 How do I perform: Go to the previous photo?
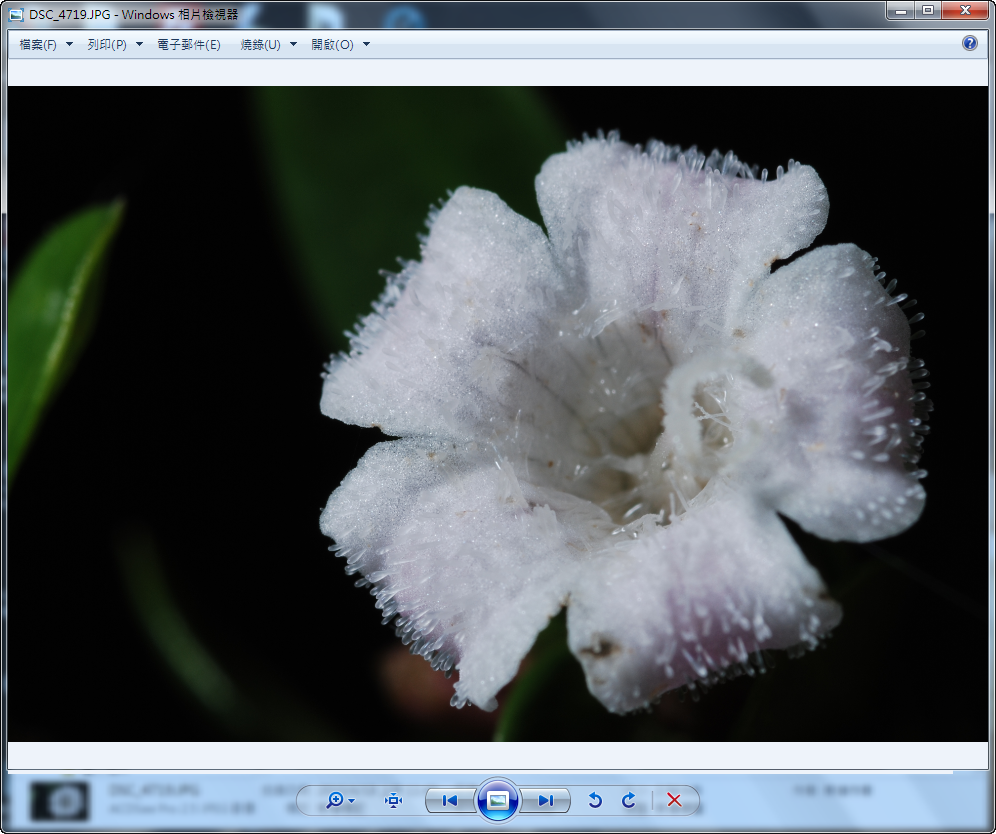click(450, 800)
